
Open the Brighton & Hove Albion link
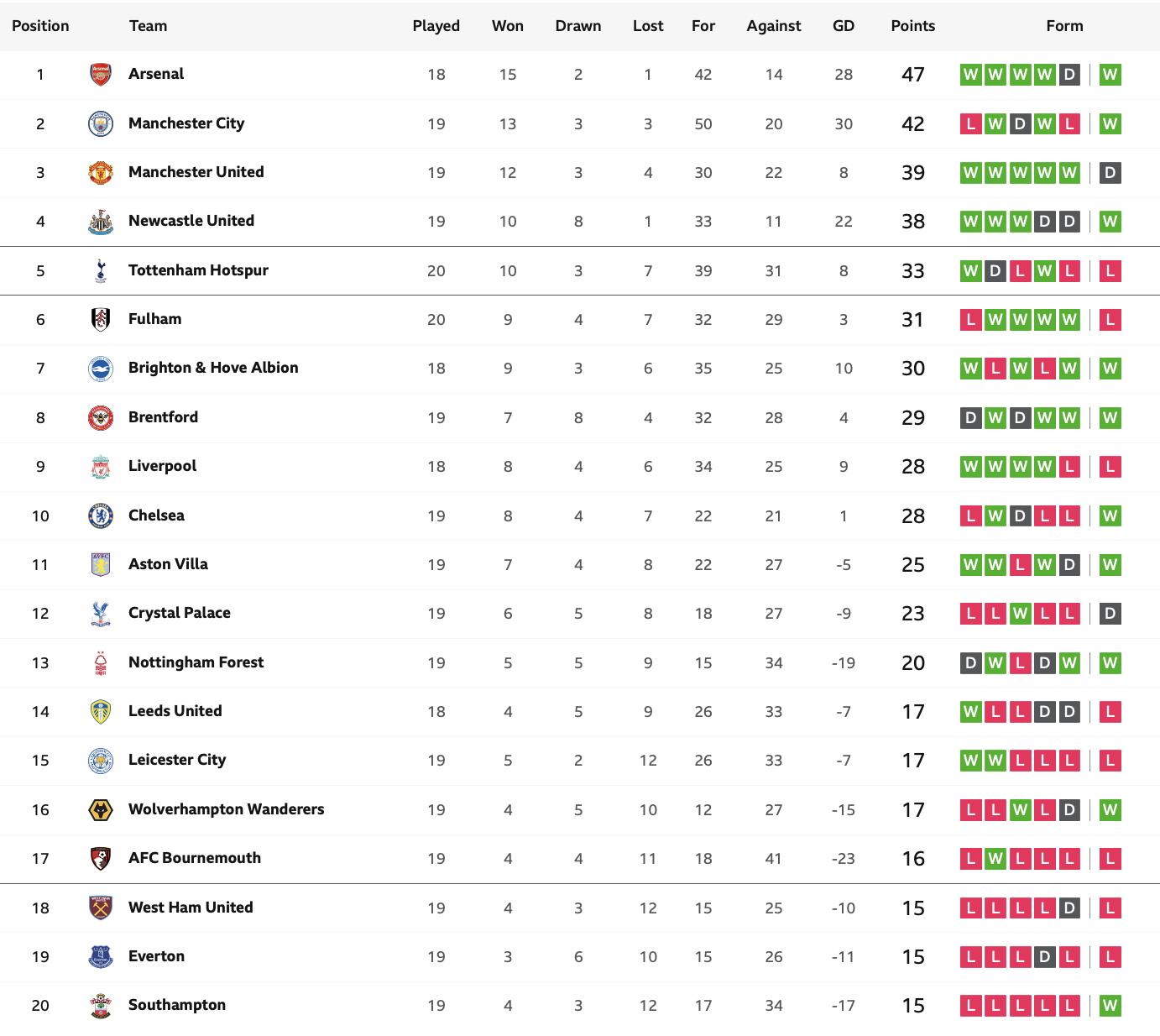(213, 368)
